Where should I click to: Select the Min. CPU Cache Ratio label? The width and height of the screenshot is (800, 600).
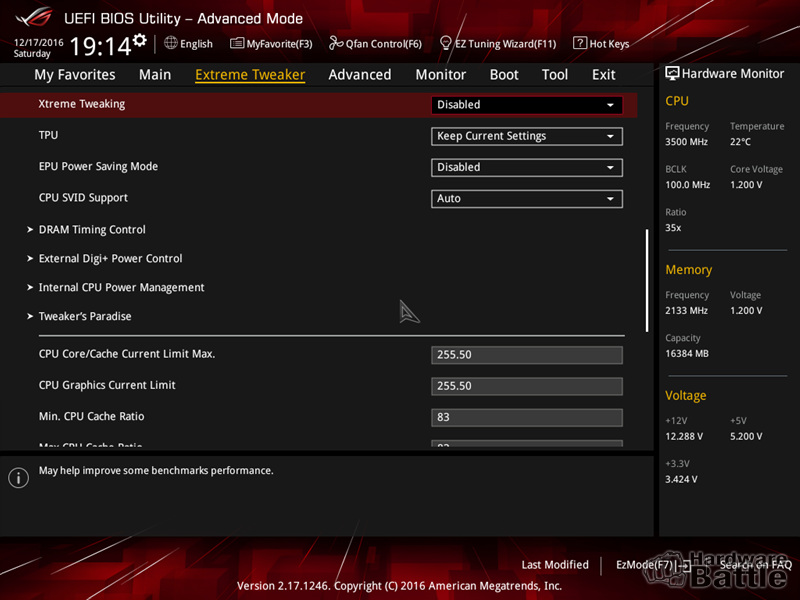click(x=91, y=416)
